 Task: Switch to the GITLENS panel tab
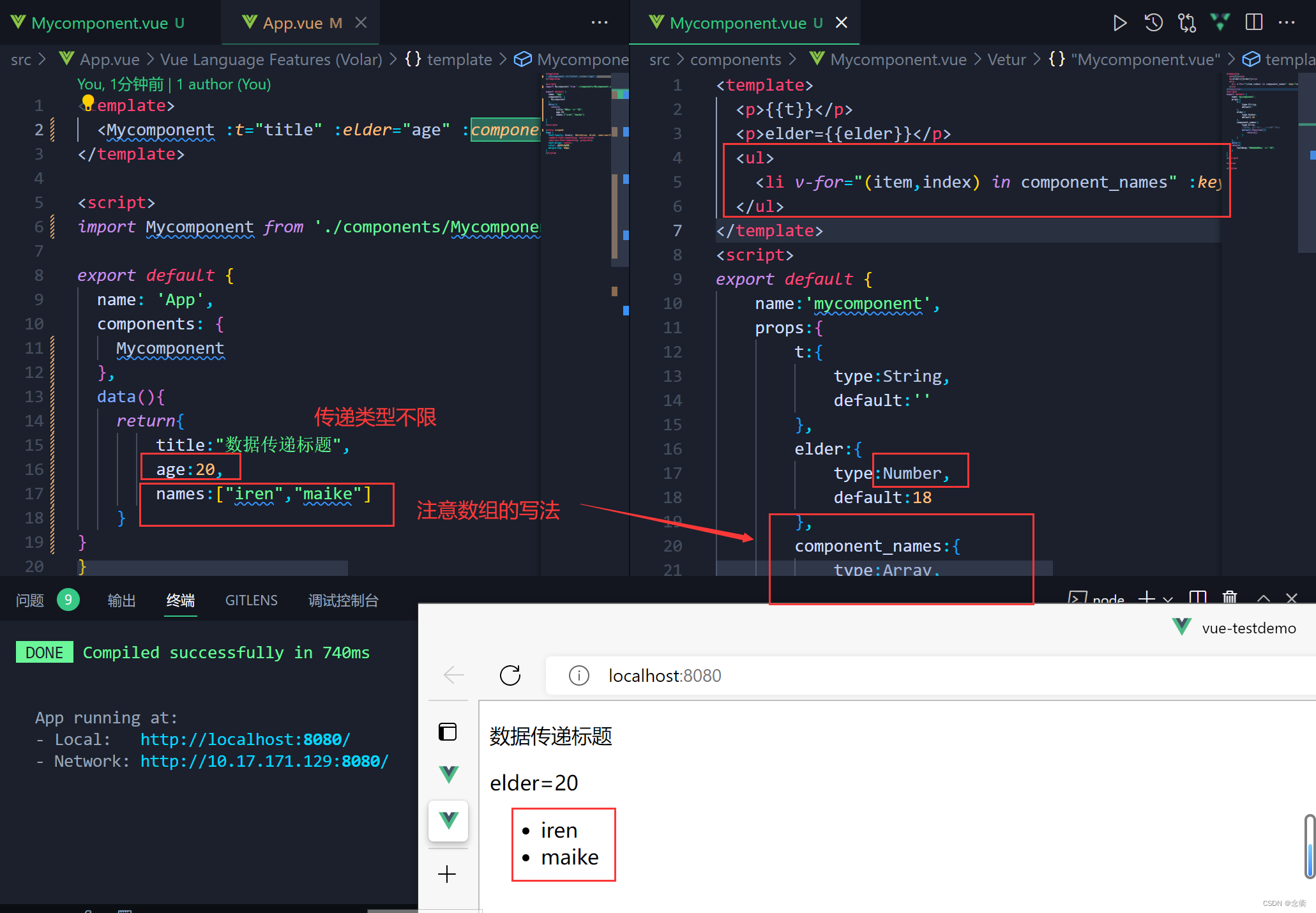click(x=251, y=600)
